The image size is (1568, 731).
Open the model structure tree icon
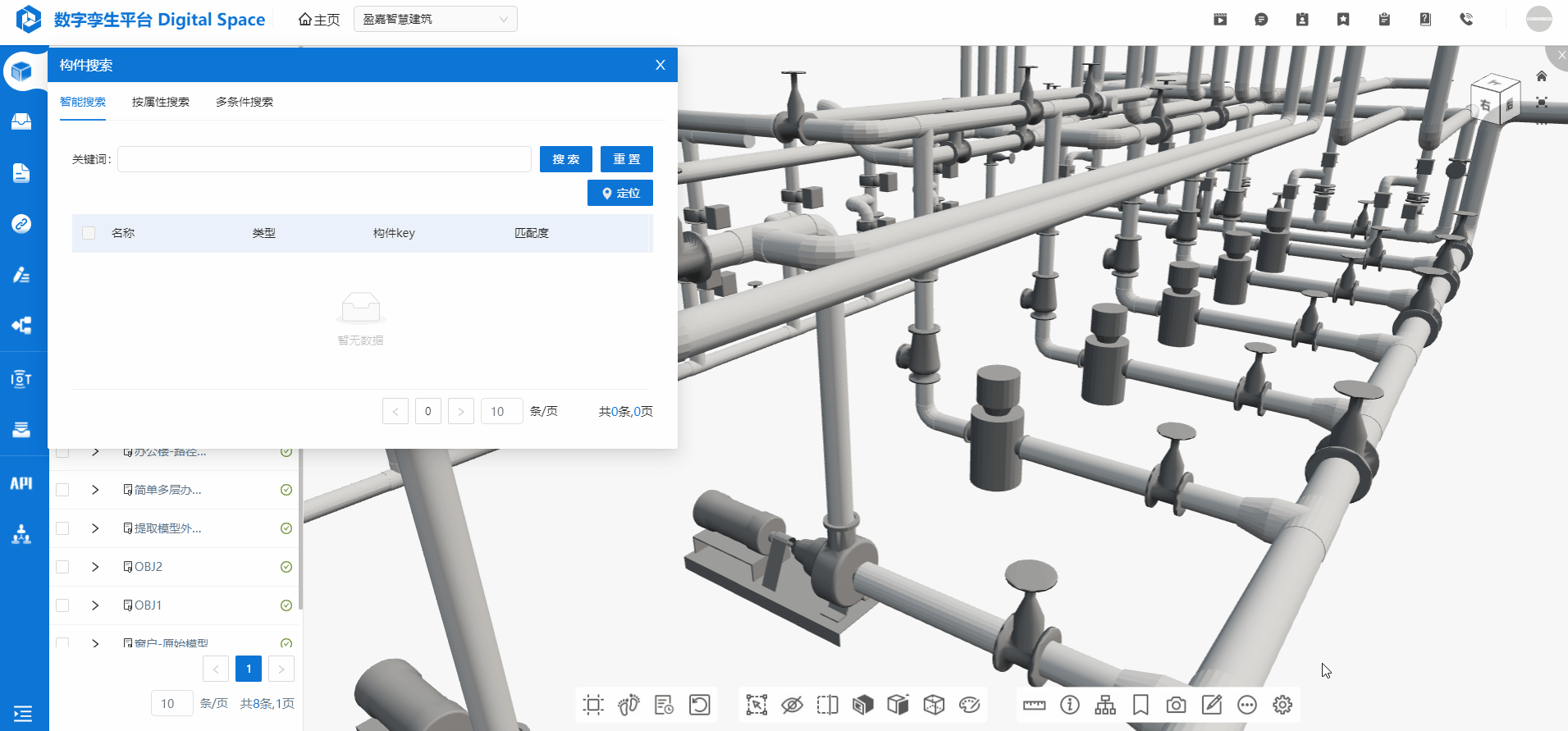click(x=1105, y=705)
